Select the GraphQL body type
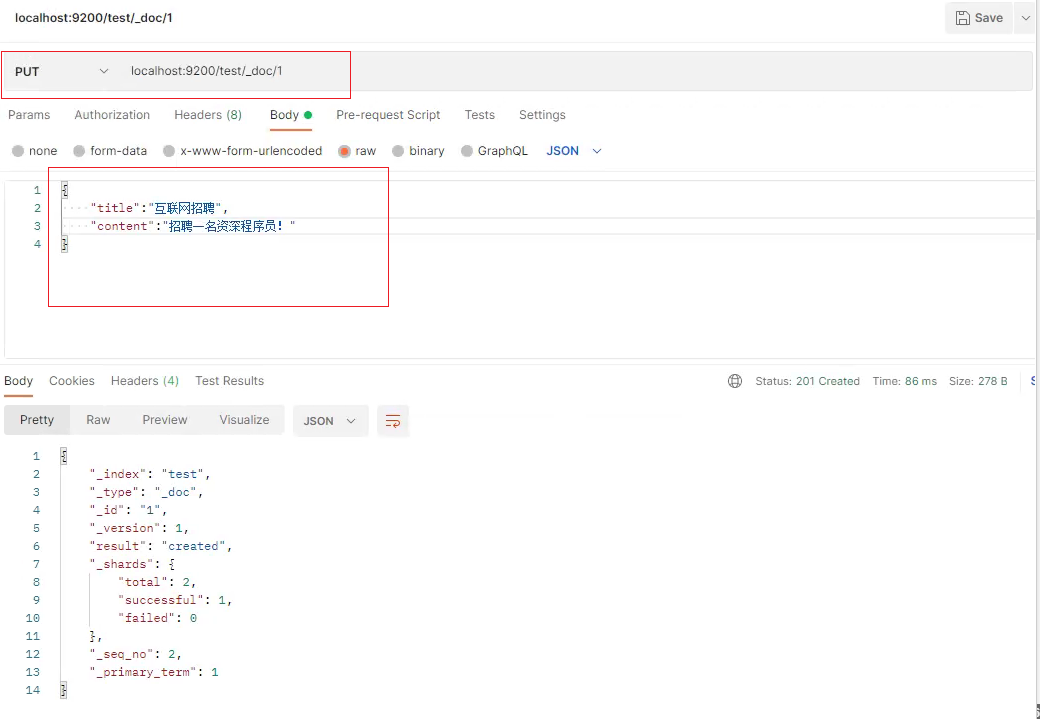Viewport: 1040px width, 719px height. (494, 151)
